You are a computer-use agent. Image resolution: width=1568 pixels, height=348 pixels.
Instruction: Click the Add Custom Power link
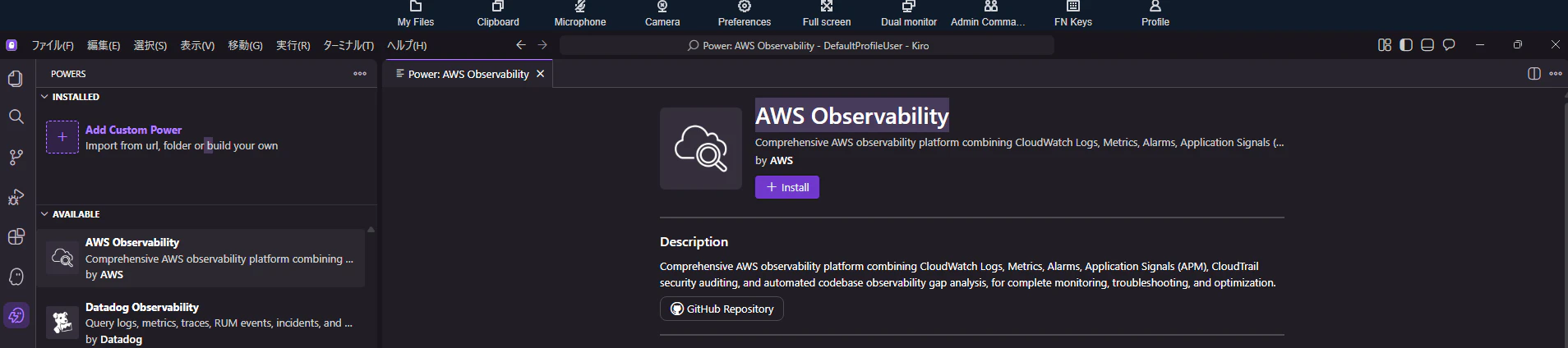pyautogui.click(x=133, y=130)
